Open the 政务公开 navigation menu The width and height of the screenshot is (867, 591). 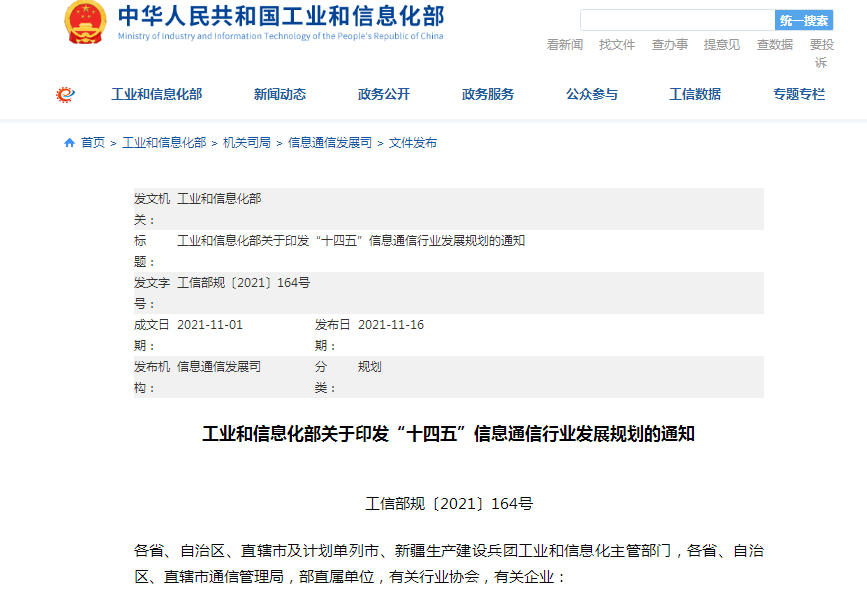click(x=384, y=94)
